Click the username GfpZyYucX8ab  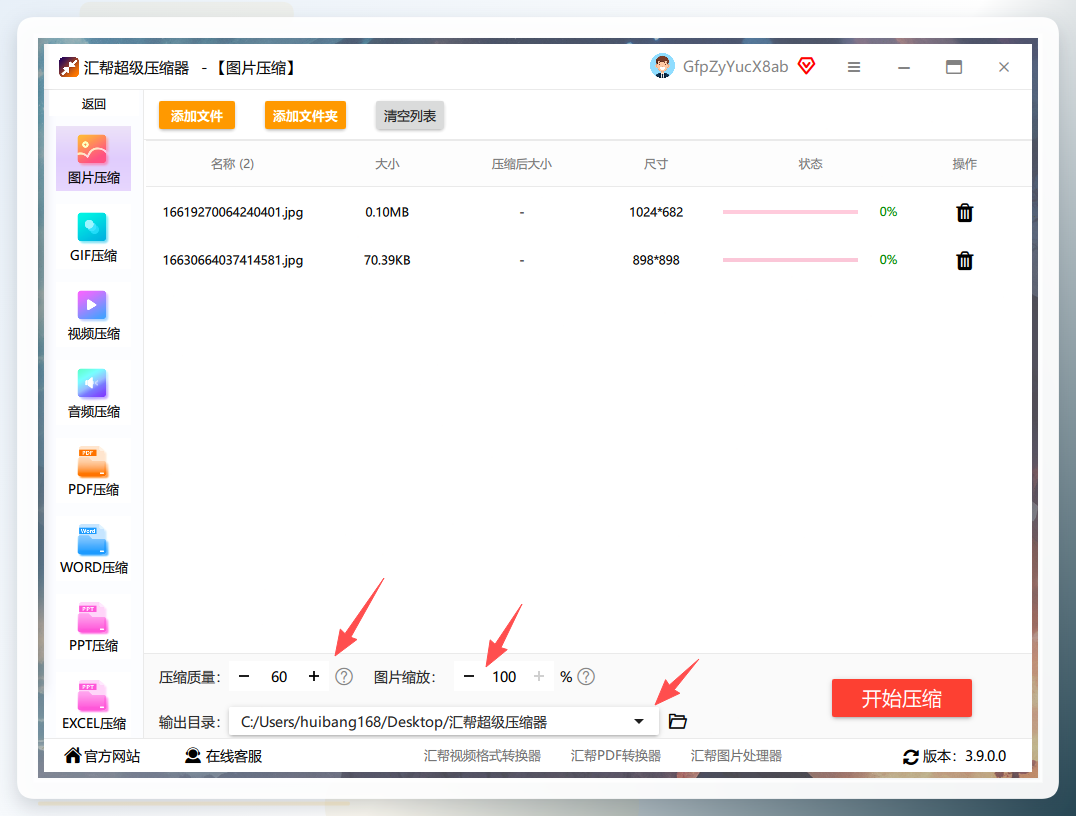(736, 67)
